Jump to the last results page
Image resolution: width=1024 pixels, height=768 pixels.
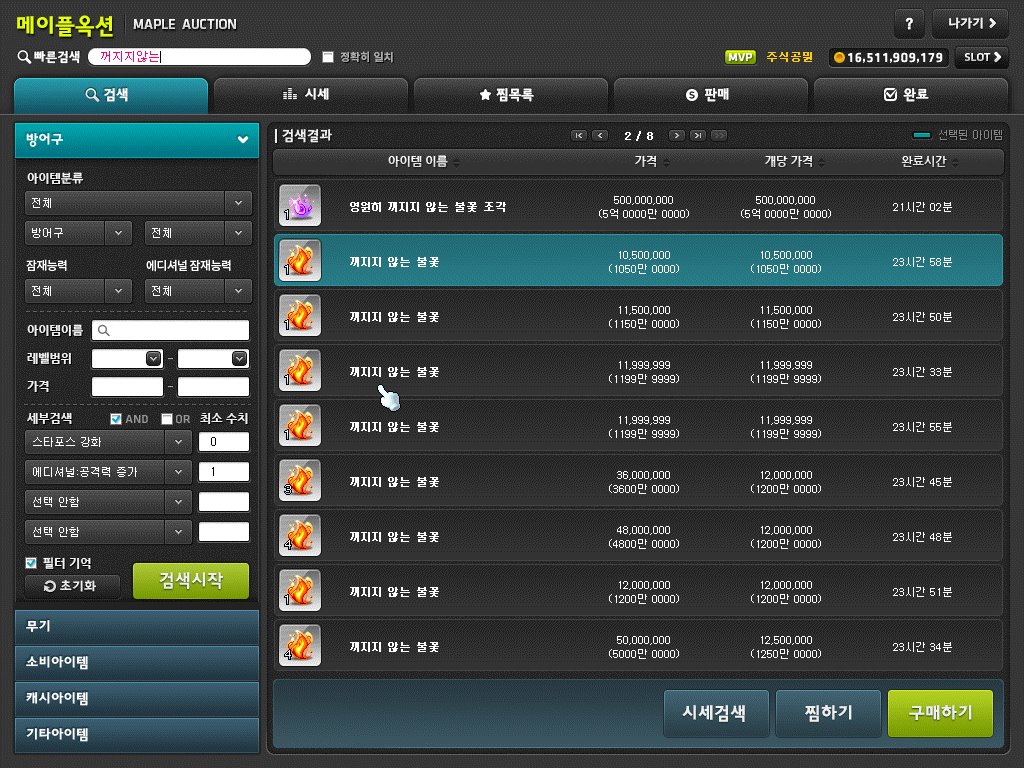click(x=698, y=135)
